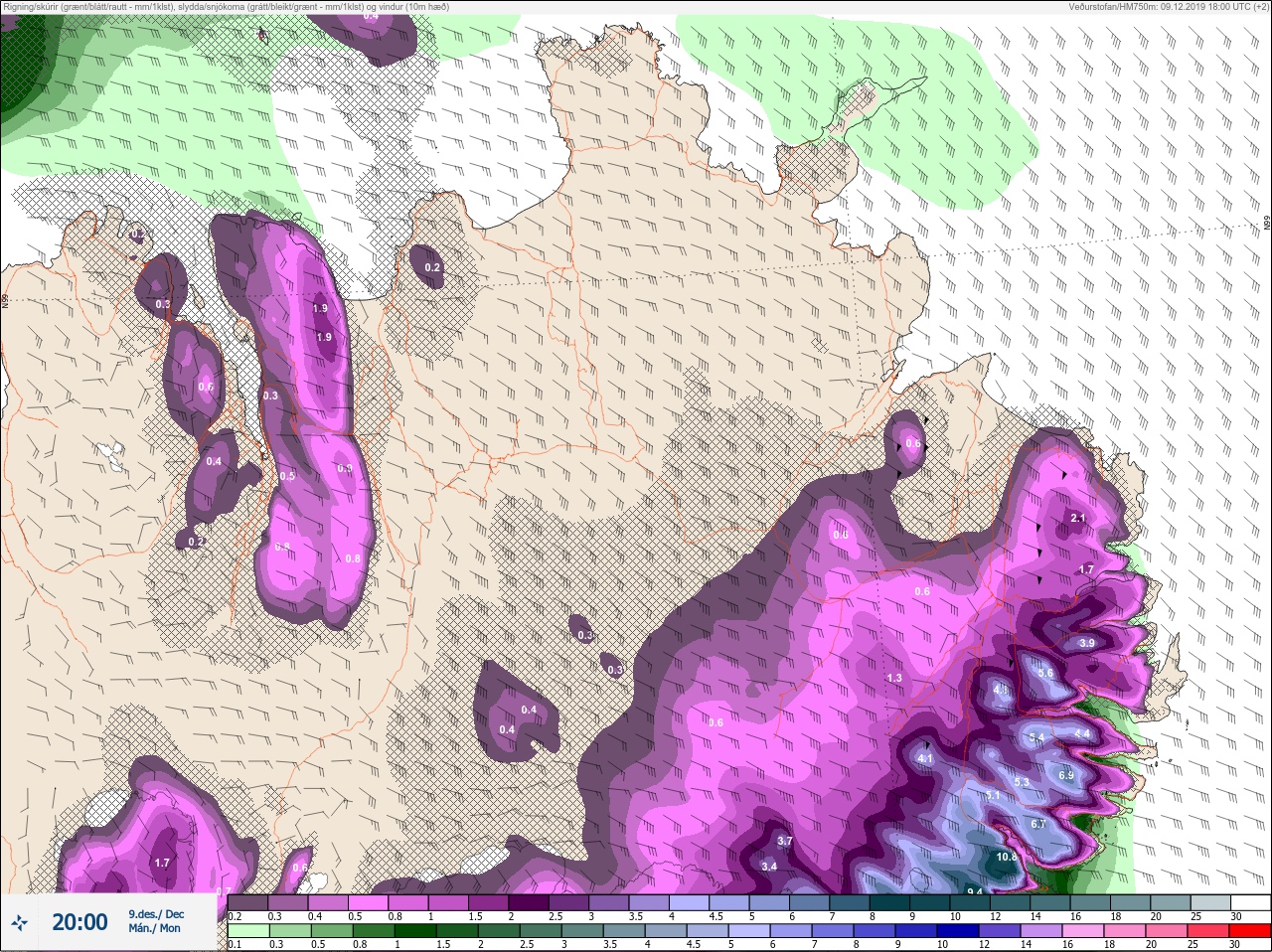
Task: Select the red 30 swatch in lower legend
Action: coord(1250,931)
